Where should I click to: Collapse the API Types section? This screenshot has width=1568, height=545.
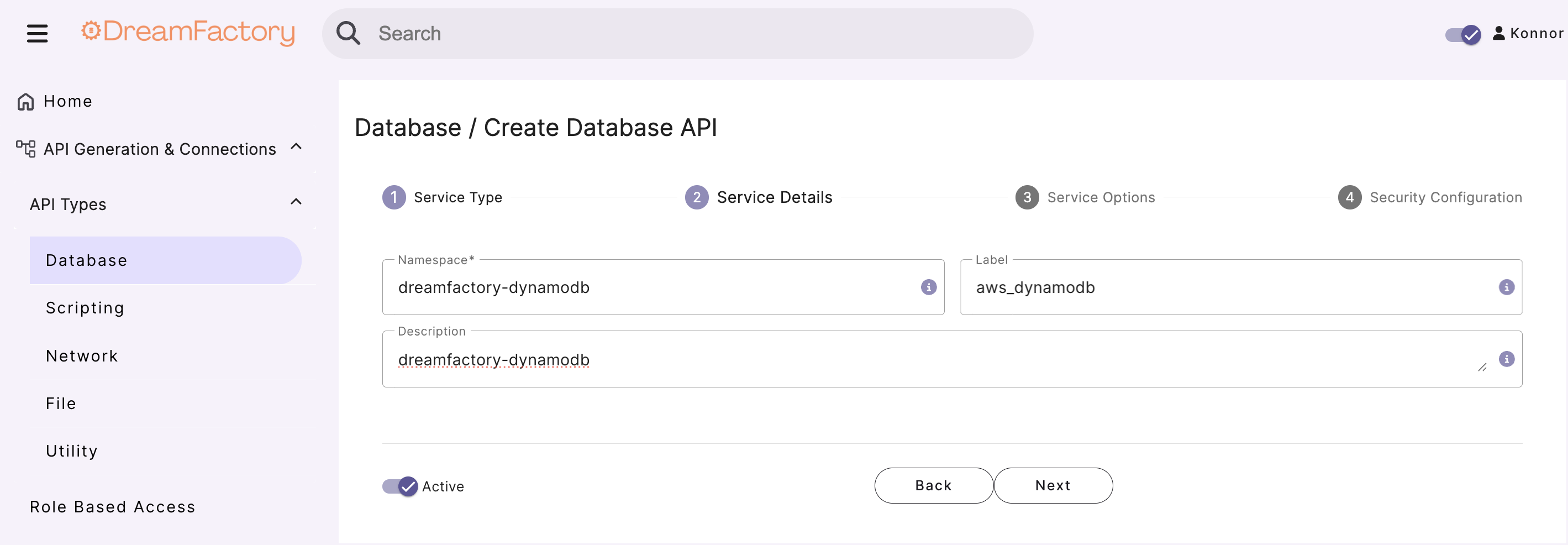coord(297,202)
